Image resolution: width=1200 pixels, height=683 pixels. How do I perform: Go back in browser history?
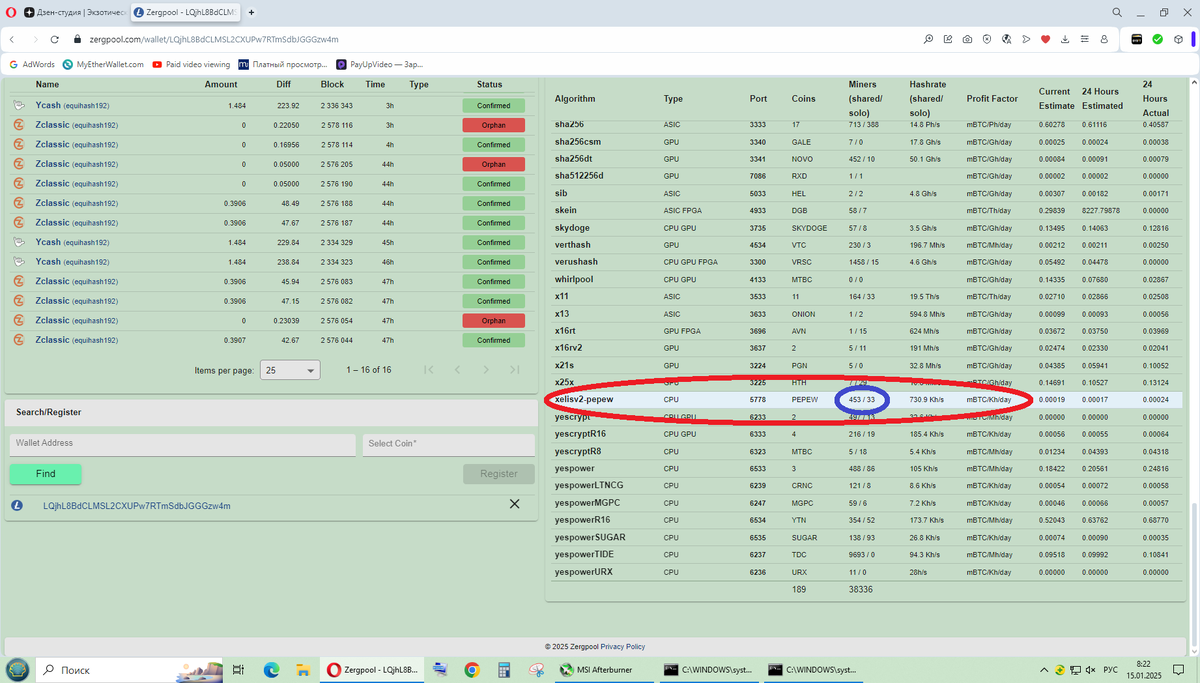pyautogui.click(x=11, y=39)
